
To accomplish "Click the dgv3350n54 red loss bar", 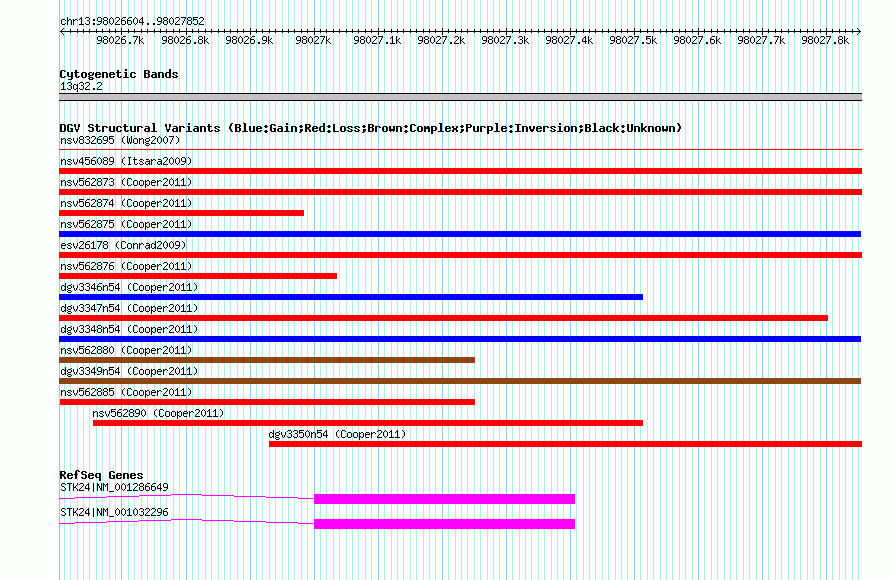I will (565, 444).
